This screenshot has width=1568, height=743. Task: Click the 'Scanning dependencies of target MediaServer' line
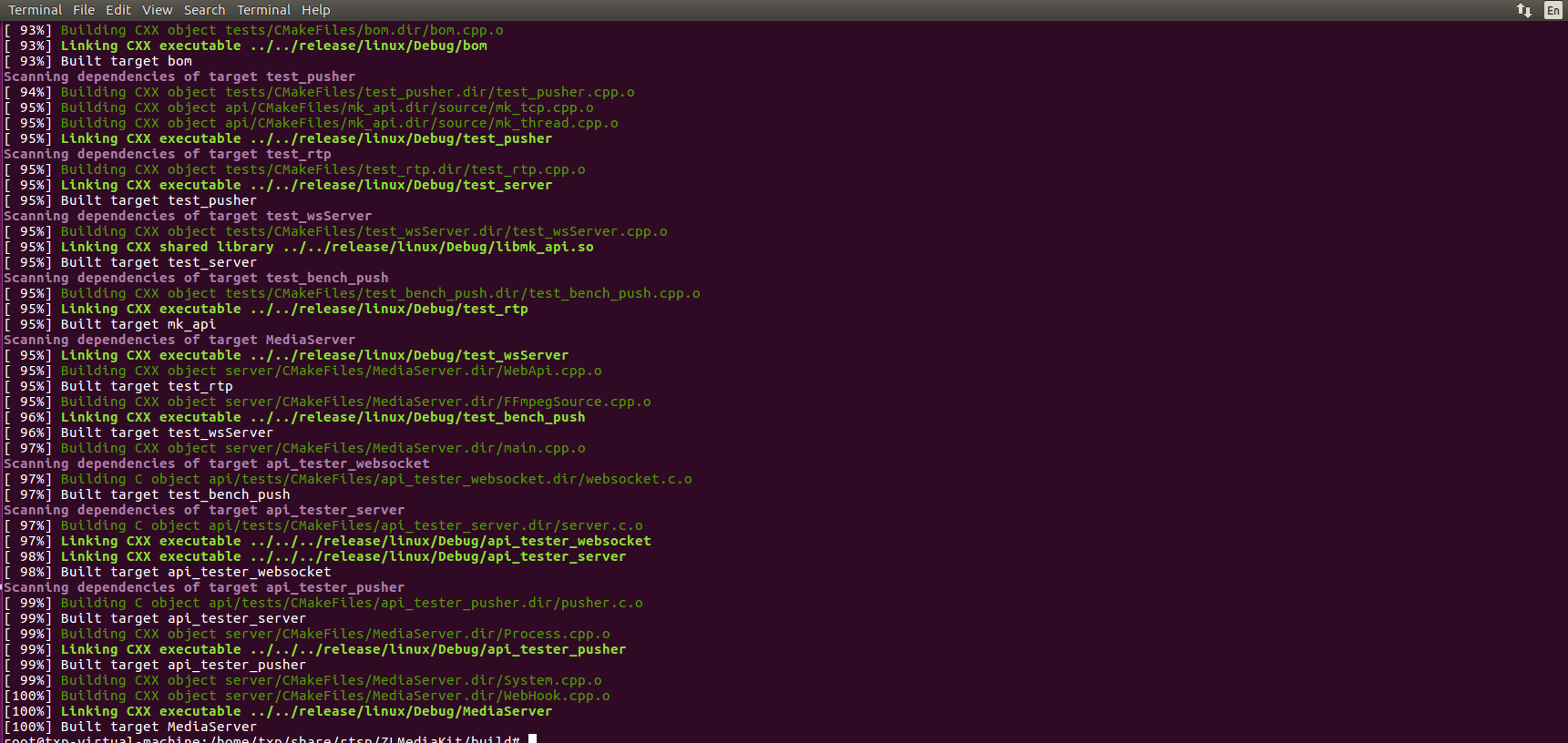pyautogui.click(x=179, y=340)
